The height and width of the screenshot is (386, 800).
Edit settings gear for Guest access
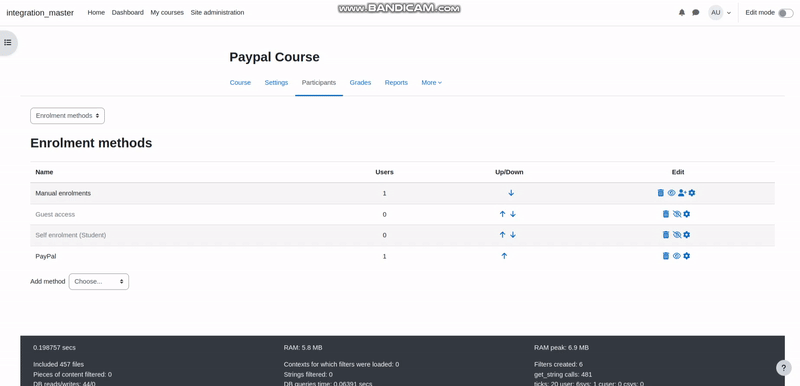[687, 214]
